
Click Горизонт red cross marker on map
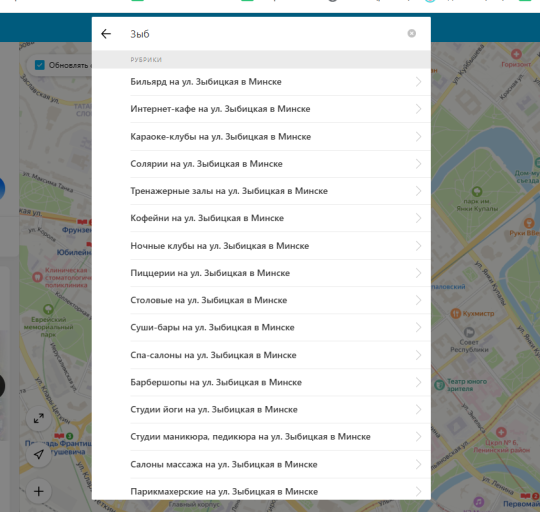516,54
